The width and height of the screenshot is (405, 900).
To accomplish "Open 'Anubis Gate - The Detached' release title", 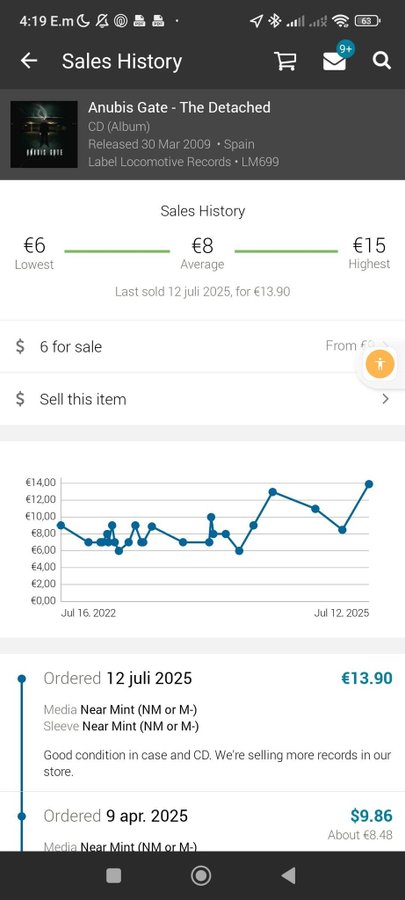I will [x=179, y=107].
